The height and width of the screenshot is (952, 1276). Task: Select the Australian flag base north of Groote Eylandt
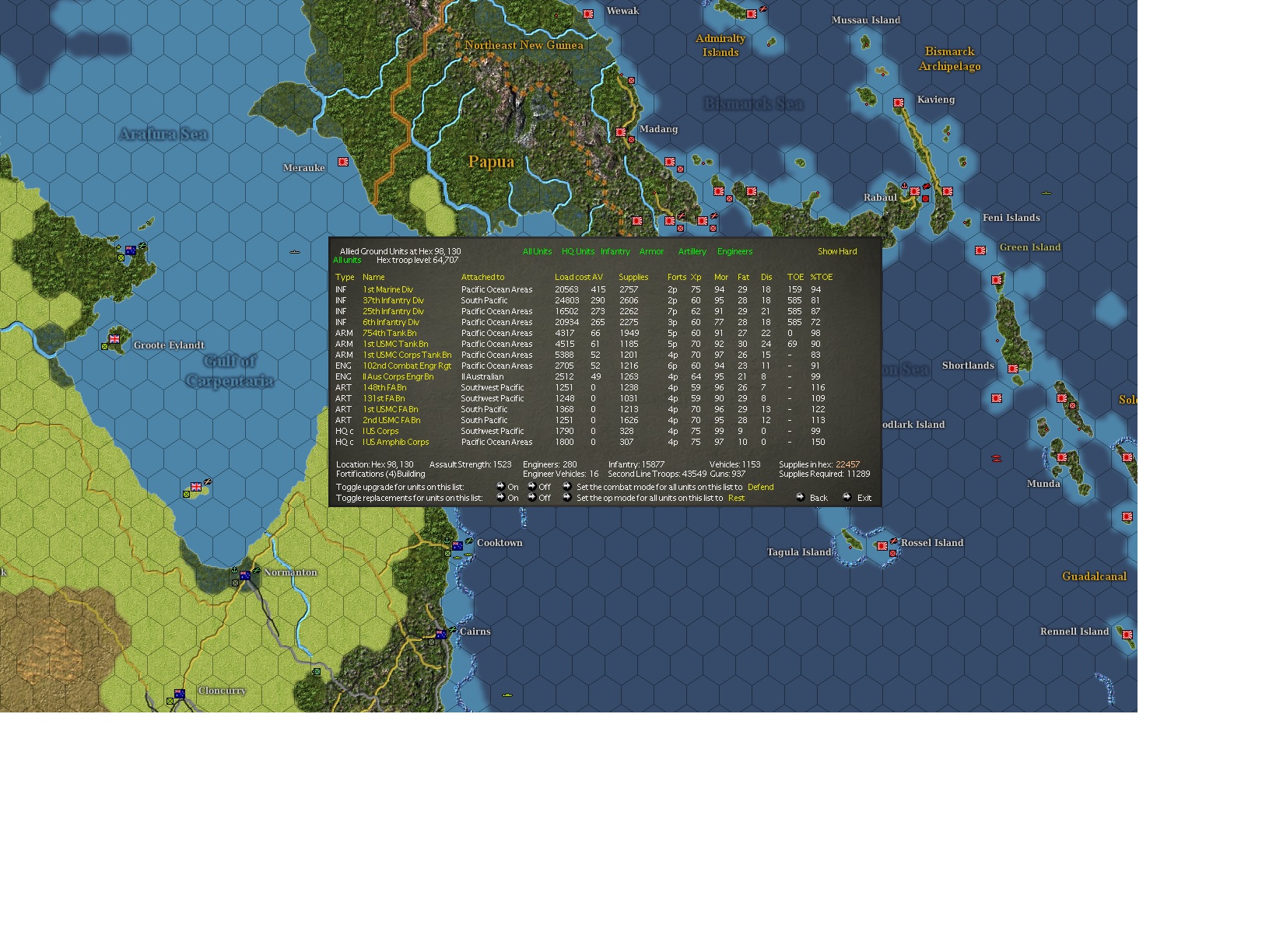coord(131,250)
